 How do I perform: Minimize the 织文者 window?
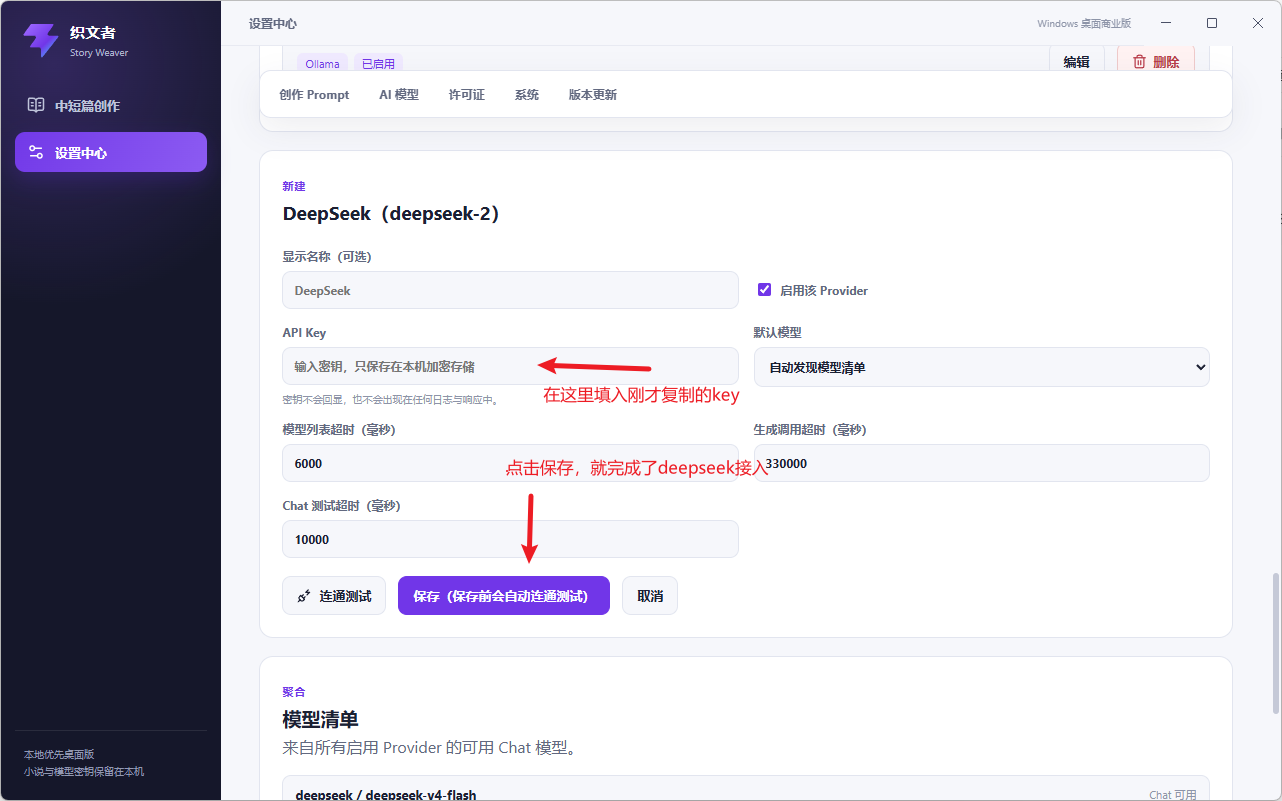[x=1166, y=23]
